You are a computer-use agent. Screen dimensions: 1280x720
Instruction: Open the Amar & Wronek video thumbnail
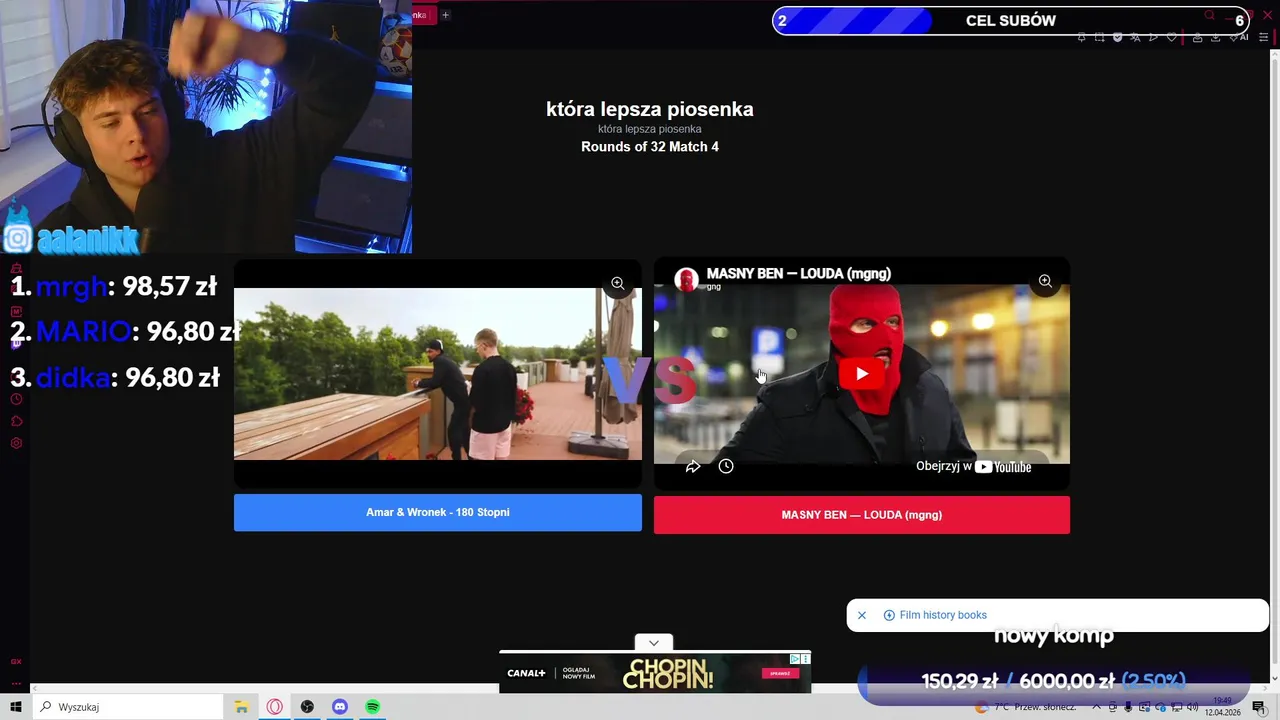coord(438,374)
